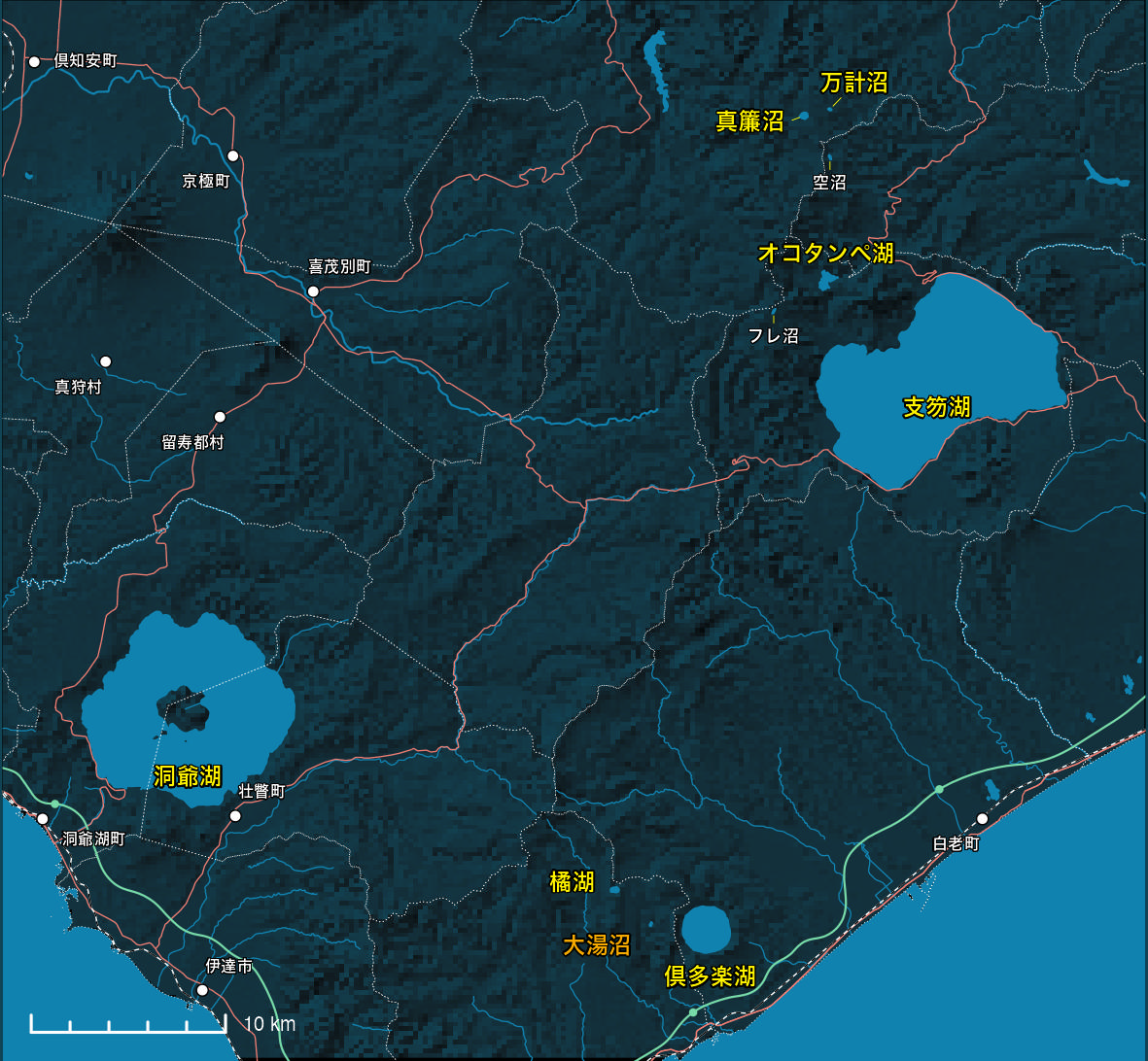Image resolution: width=1148 pixels, height=1061 pixels.
Task: Select the 倶多楽湖 lake label
Action: [x=710, y=976]
